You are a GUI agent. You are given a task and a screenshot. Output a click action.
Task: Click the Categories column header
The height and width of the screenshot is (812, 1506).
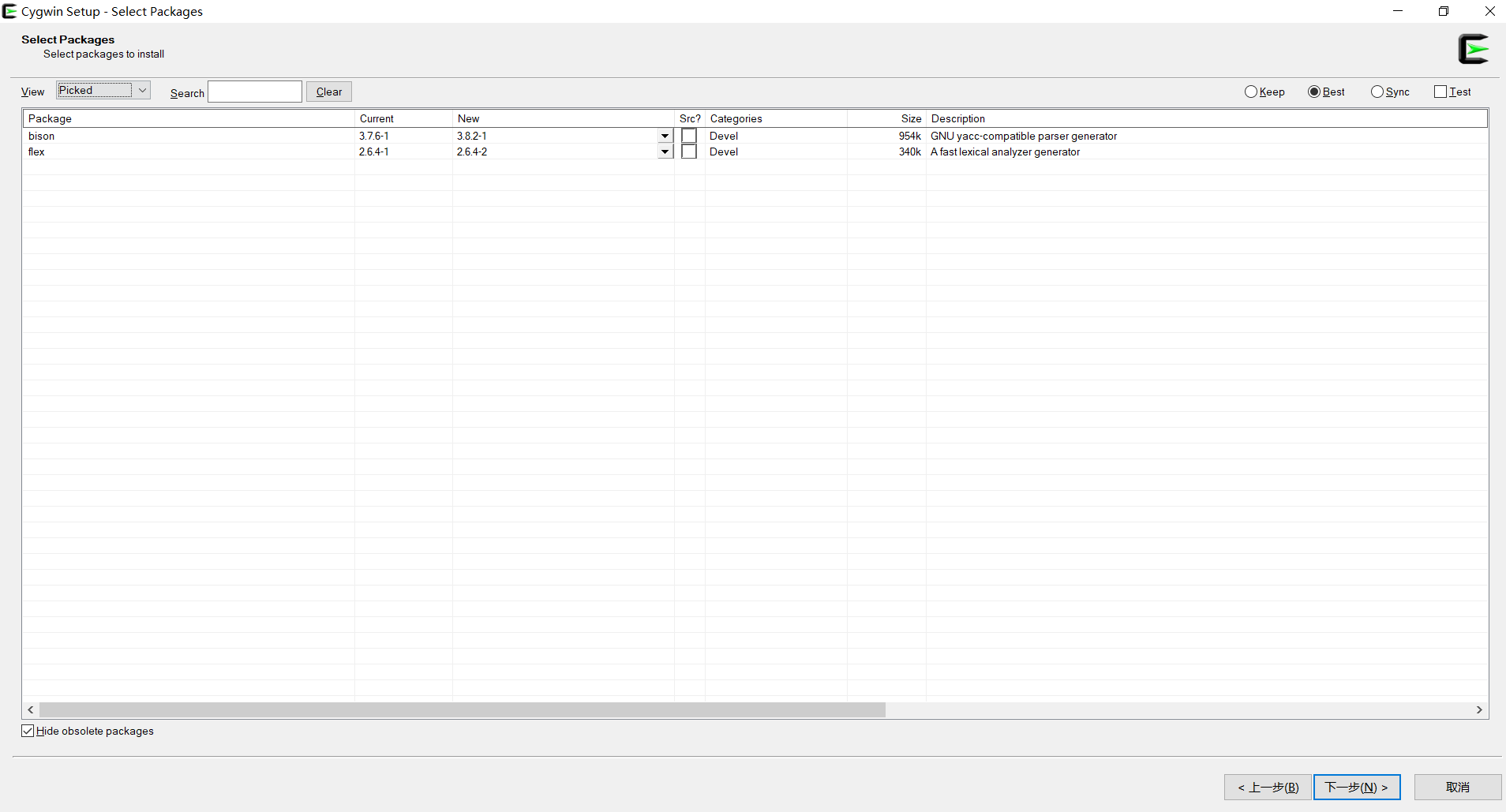click(776, 118)
